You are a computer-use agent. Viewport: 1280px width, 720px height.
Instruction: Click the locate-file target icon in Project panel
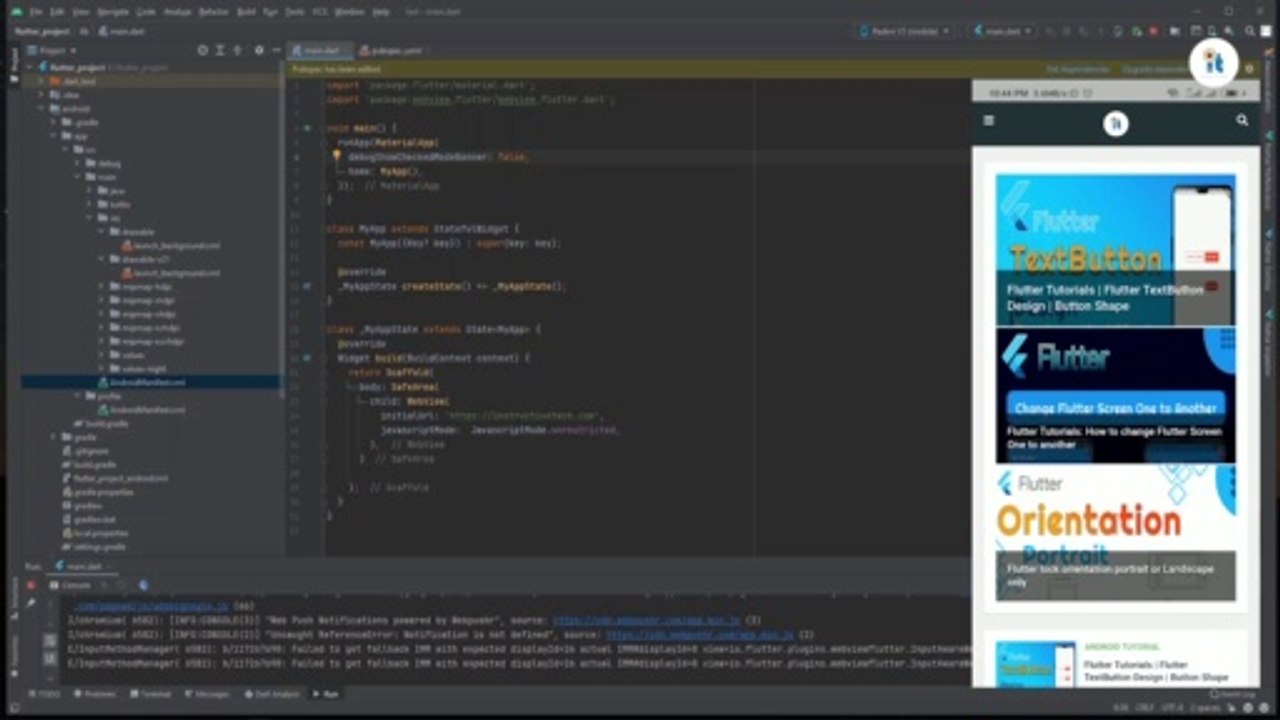[x=203, y=50]
